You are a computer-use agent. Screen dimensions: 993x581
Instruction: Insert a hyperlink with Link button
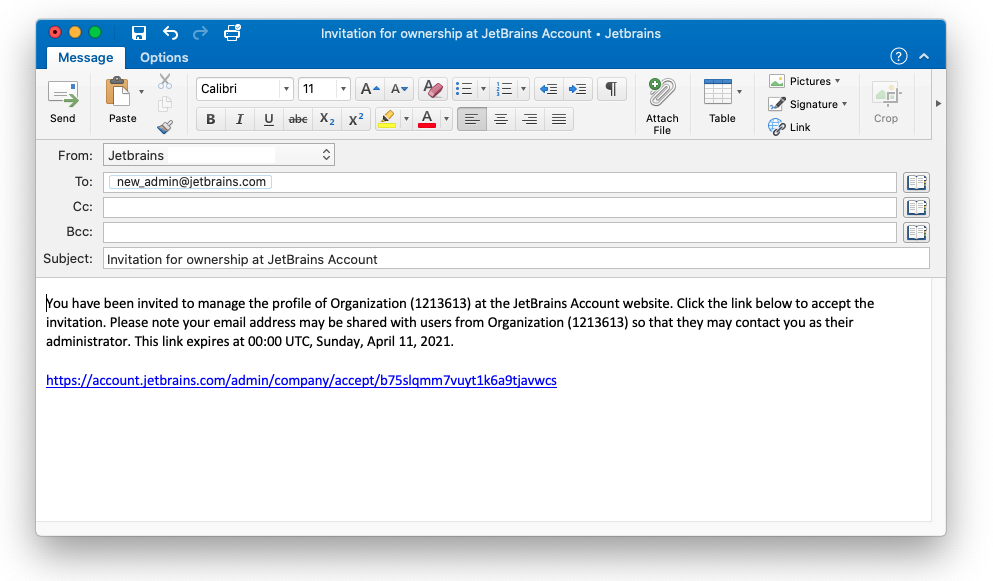789,127
